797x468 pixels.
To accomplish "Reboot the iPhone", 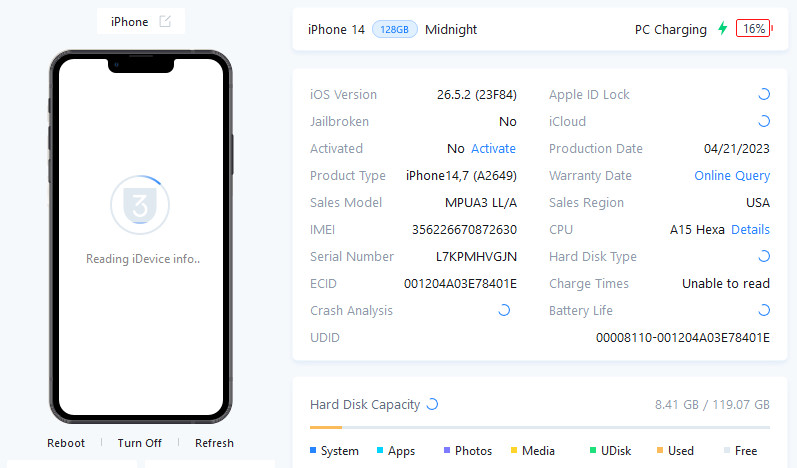I will point(66,443).
